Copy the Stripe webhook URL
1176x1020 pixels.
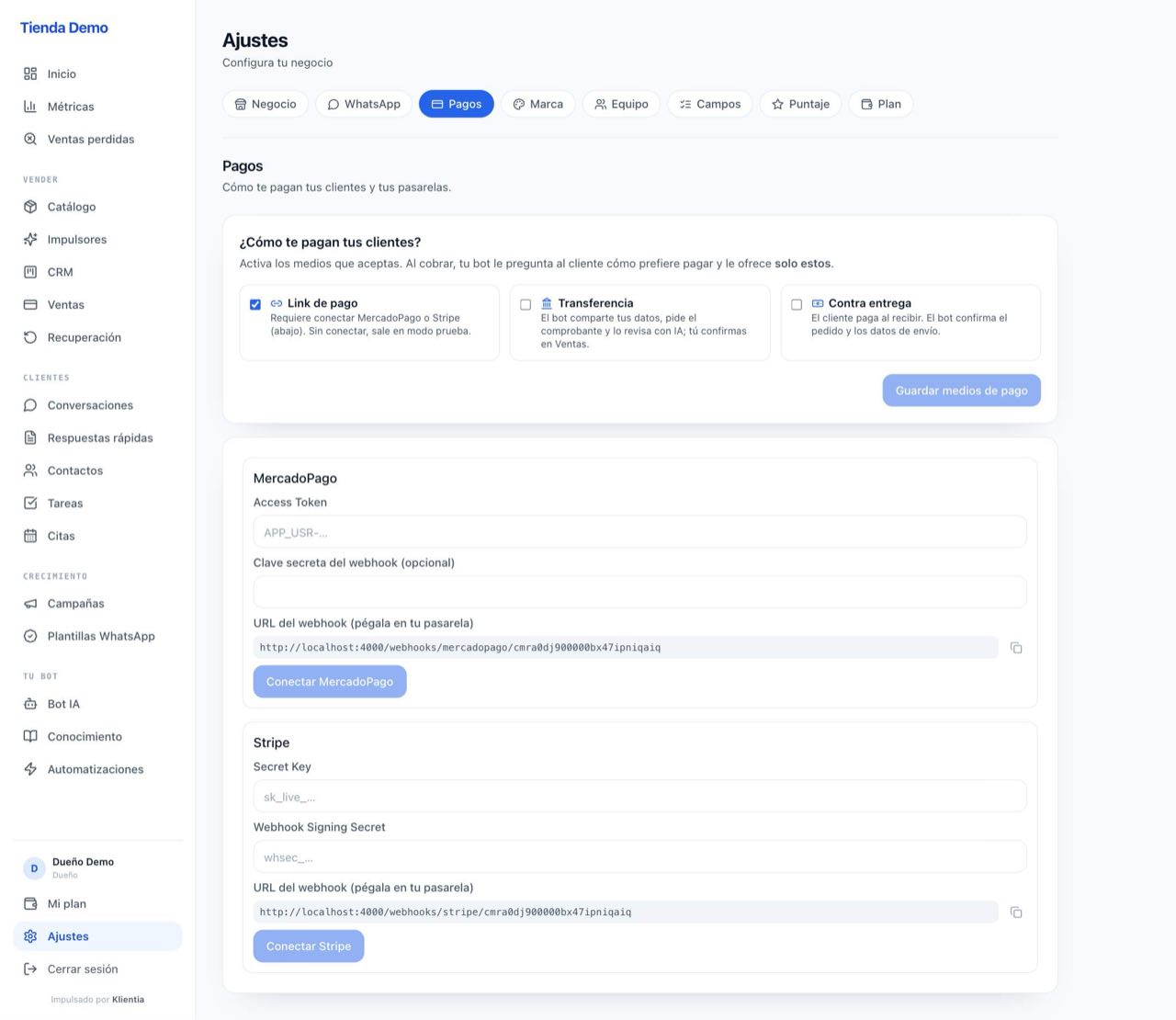pos(1016,912)
